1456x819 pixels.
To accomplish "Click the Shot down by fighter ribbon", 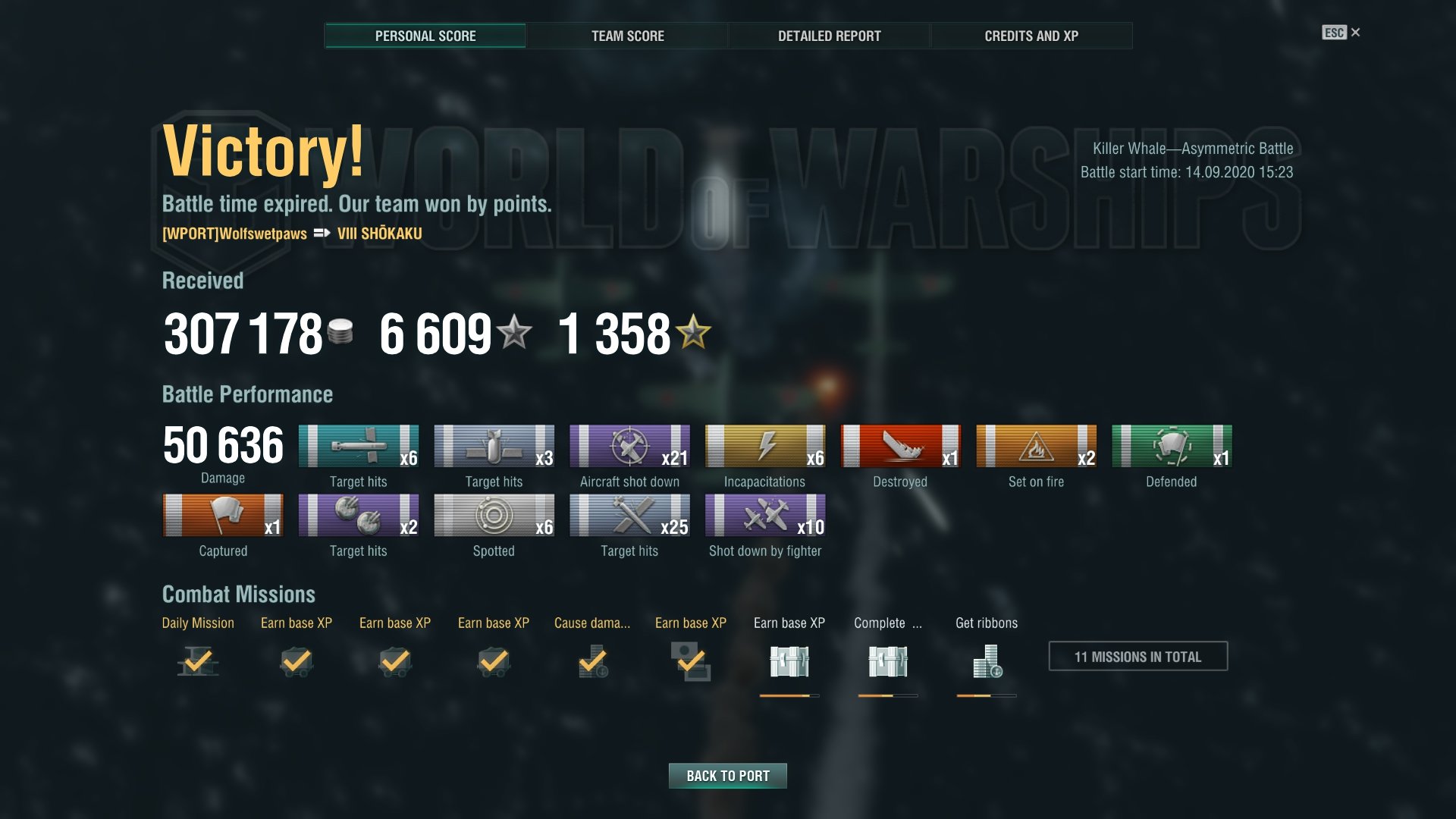I will [765, 515].
